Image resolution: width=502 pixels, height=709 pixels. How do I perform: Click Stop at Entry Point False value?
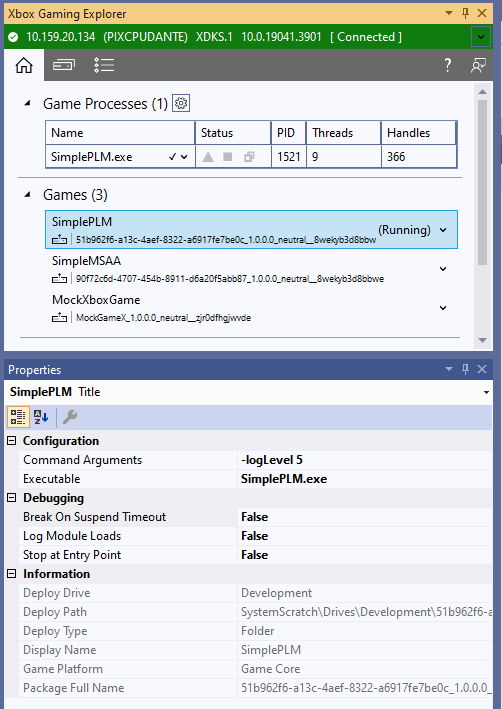pyautogui.click(x=365, y=555)
